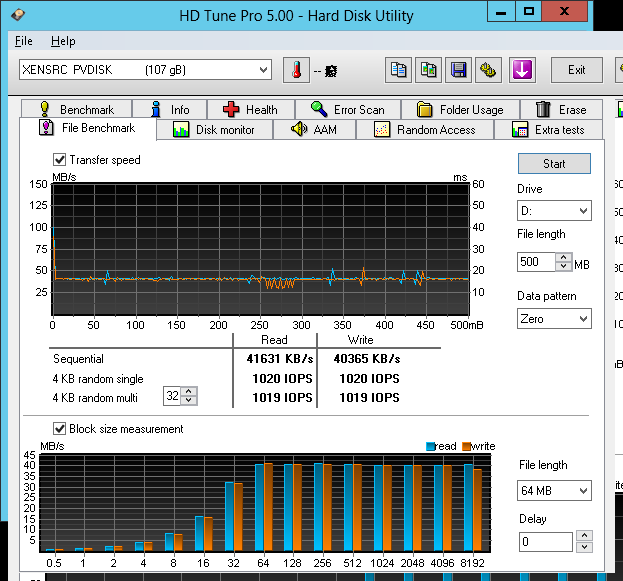Select the File Benchmark tab
Screen dimensions: 623x581
click(88, 128)
